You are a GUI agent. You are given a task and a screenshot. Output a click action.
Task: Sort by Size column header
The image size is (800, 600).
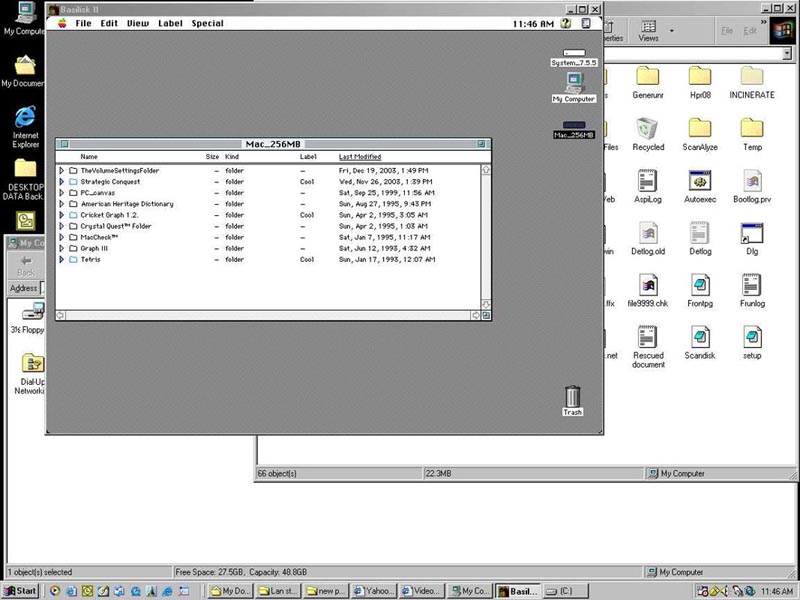212,157
